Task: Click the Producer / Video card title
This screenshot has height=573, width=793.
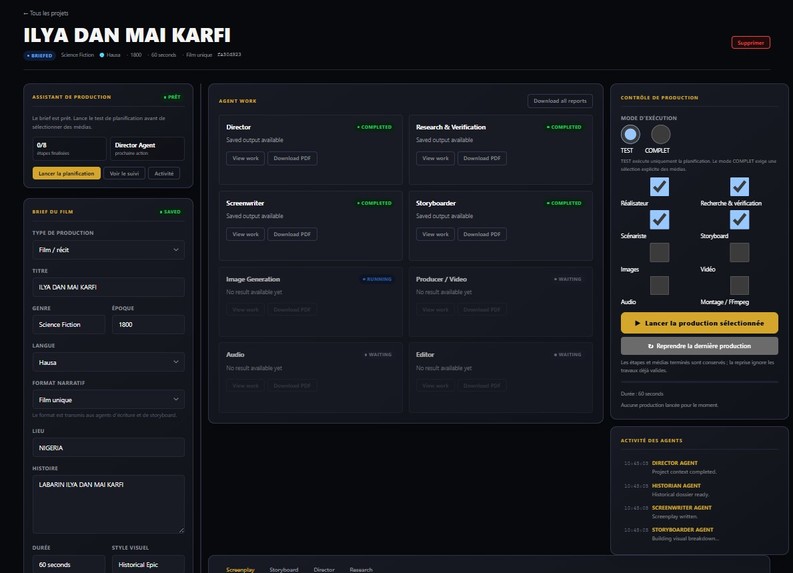Action: point(441,279)
